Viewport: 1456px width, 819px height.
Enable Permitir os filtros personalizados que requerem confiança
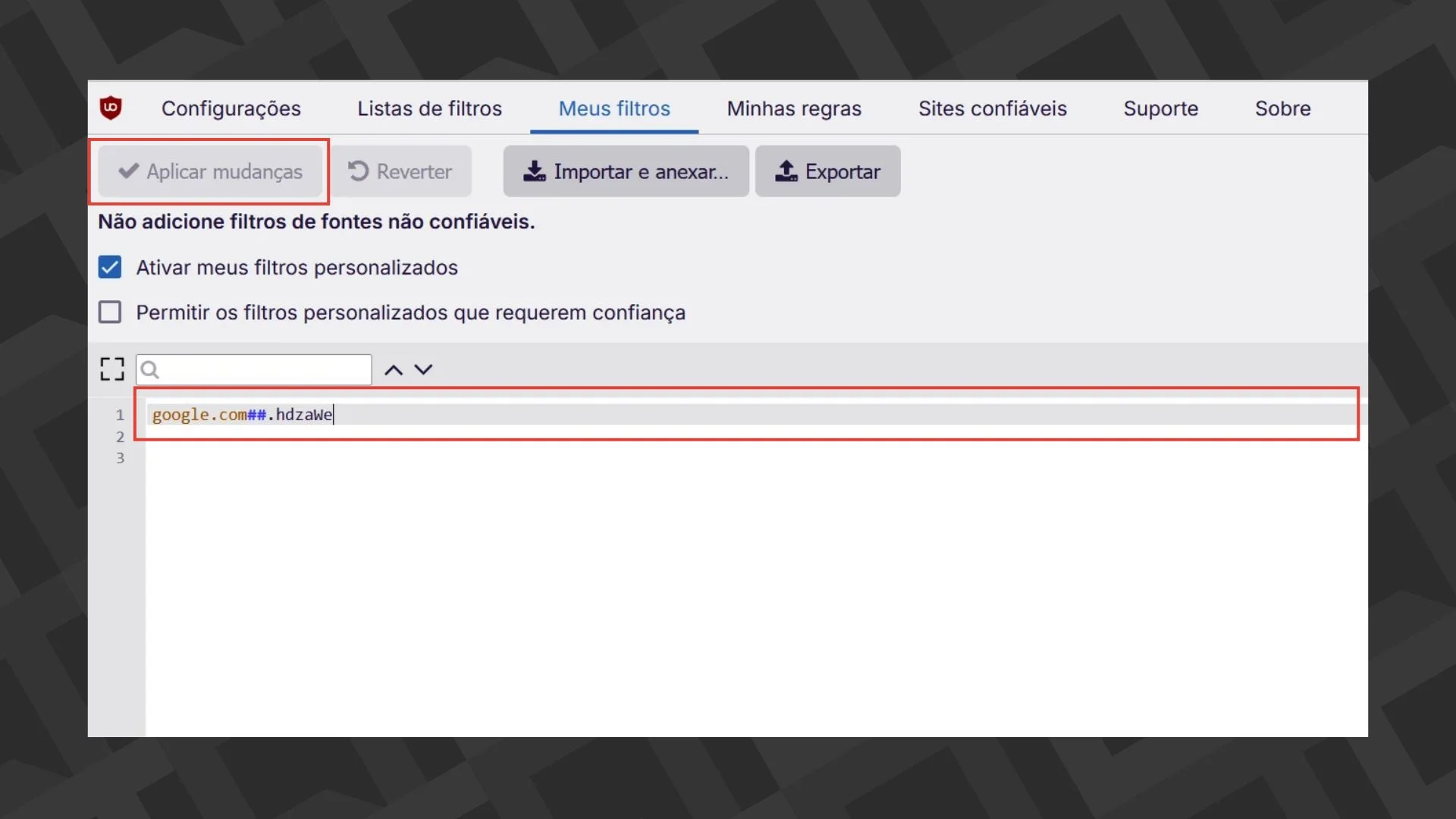click(x=110, y=312)
